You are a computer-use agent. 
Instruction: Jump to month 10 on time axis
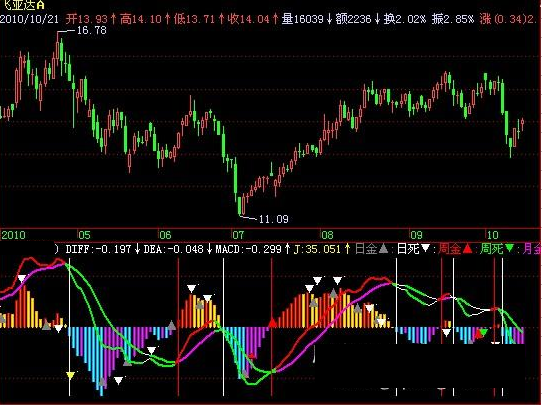pos(493,235)
